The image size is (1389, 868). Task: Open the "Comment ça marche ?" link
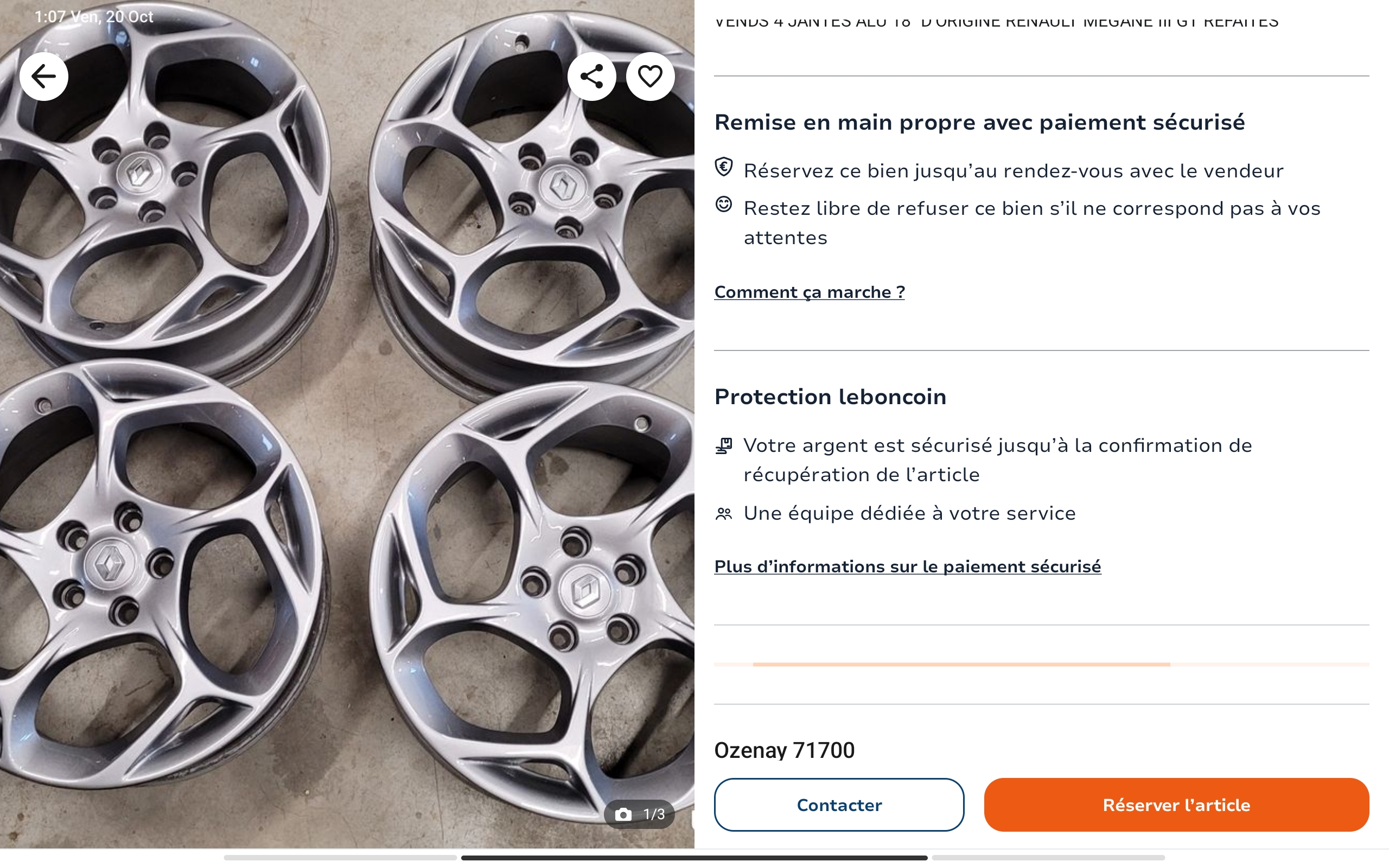point(810,292)
